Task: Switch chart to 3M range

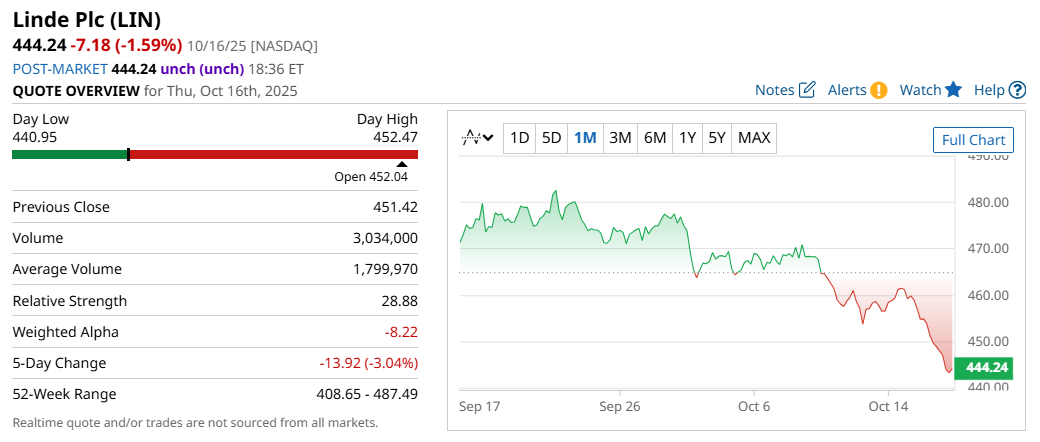Action: point(620,138)
